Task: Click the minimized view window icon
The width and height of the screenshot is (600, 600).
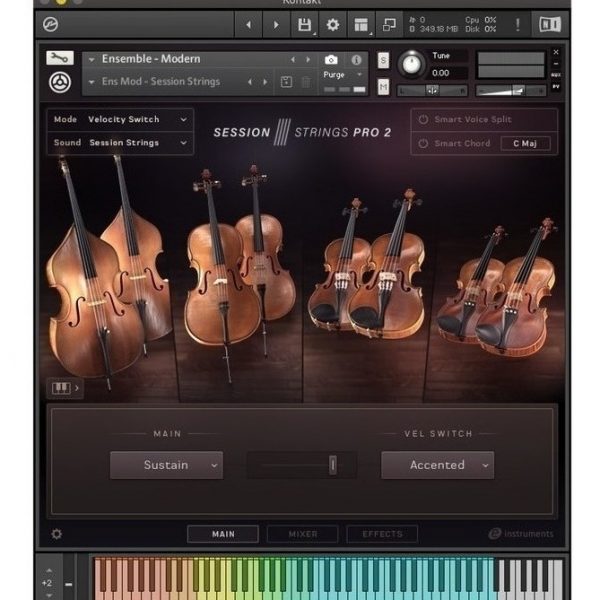Action: (x=389, y=25)
